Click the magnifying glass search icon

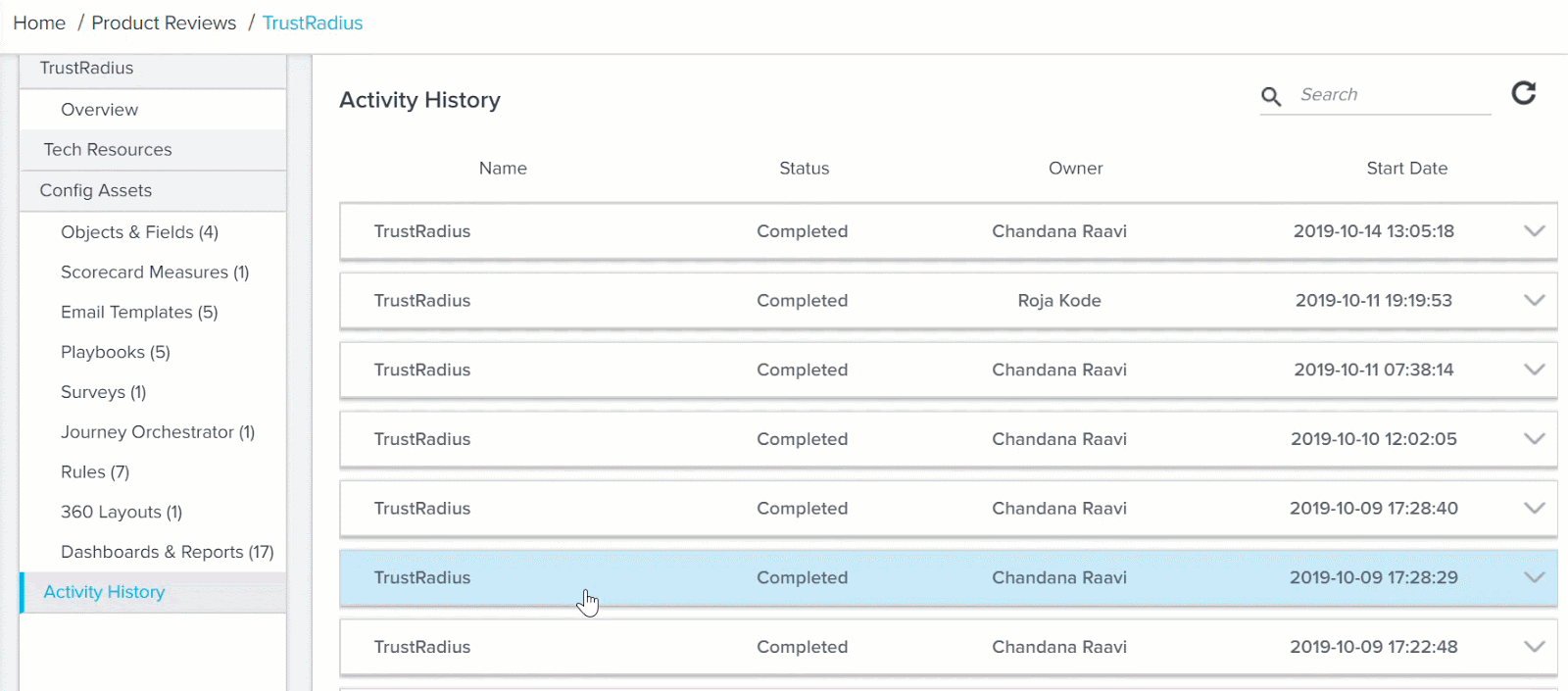coord(1271,96)
